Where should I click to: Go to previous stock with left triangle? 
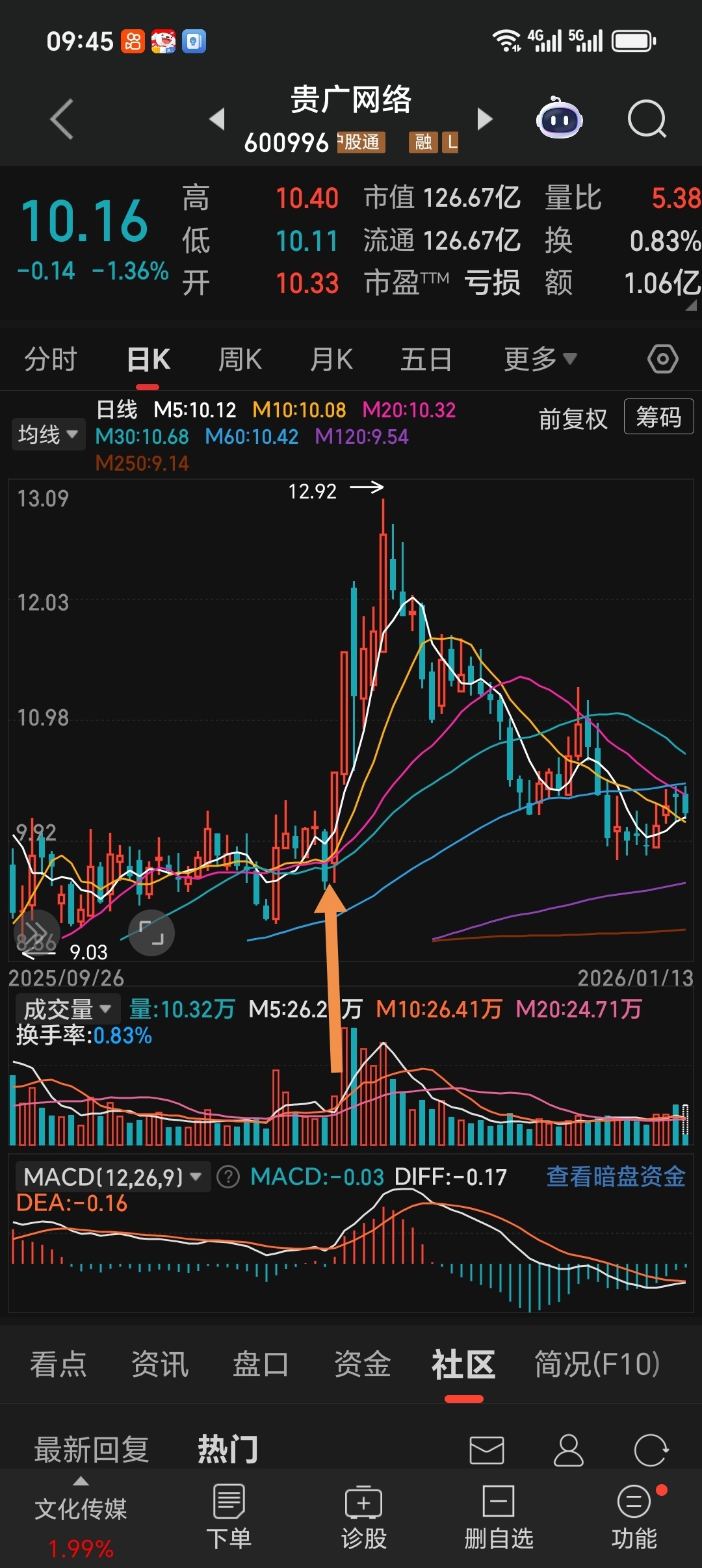pos(217,119)
